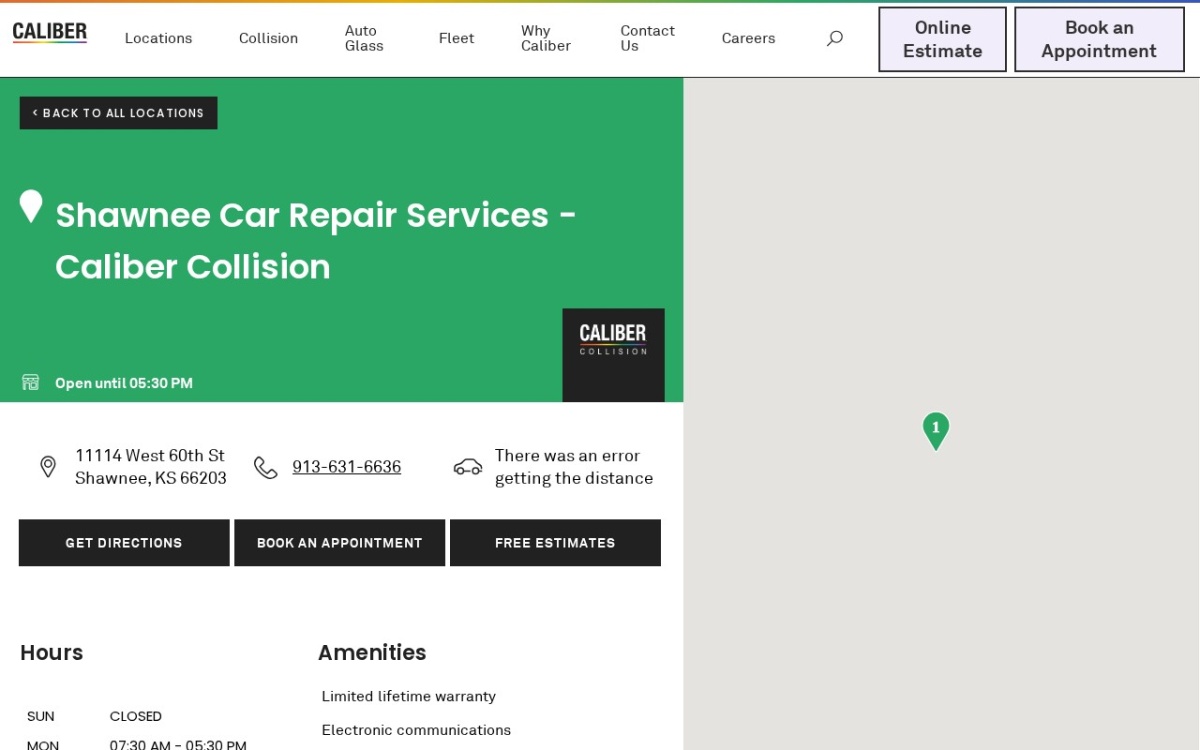Image resolution: width=1200 pixels, height=750 pixels.
Task: Open the Careers page link
Action: (x=748, y=38)
